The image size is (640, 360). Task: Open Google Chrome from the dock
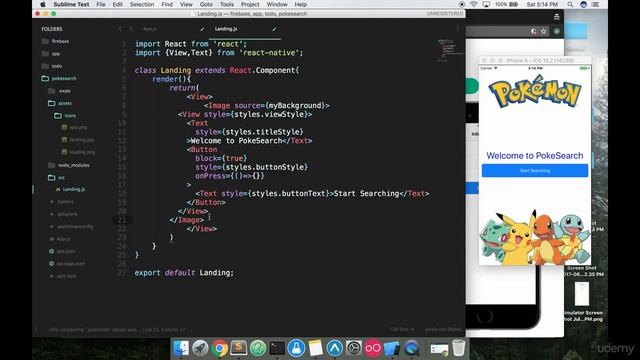tap(219, 348)
